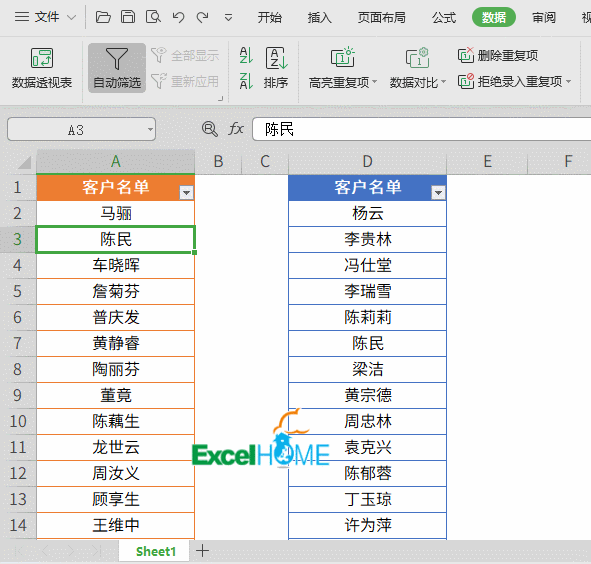Sort ascending with the A-Z icon
This screenshot has height=564, width=591.
tap(246, 55)
